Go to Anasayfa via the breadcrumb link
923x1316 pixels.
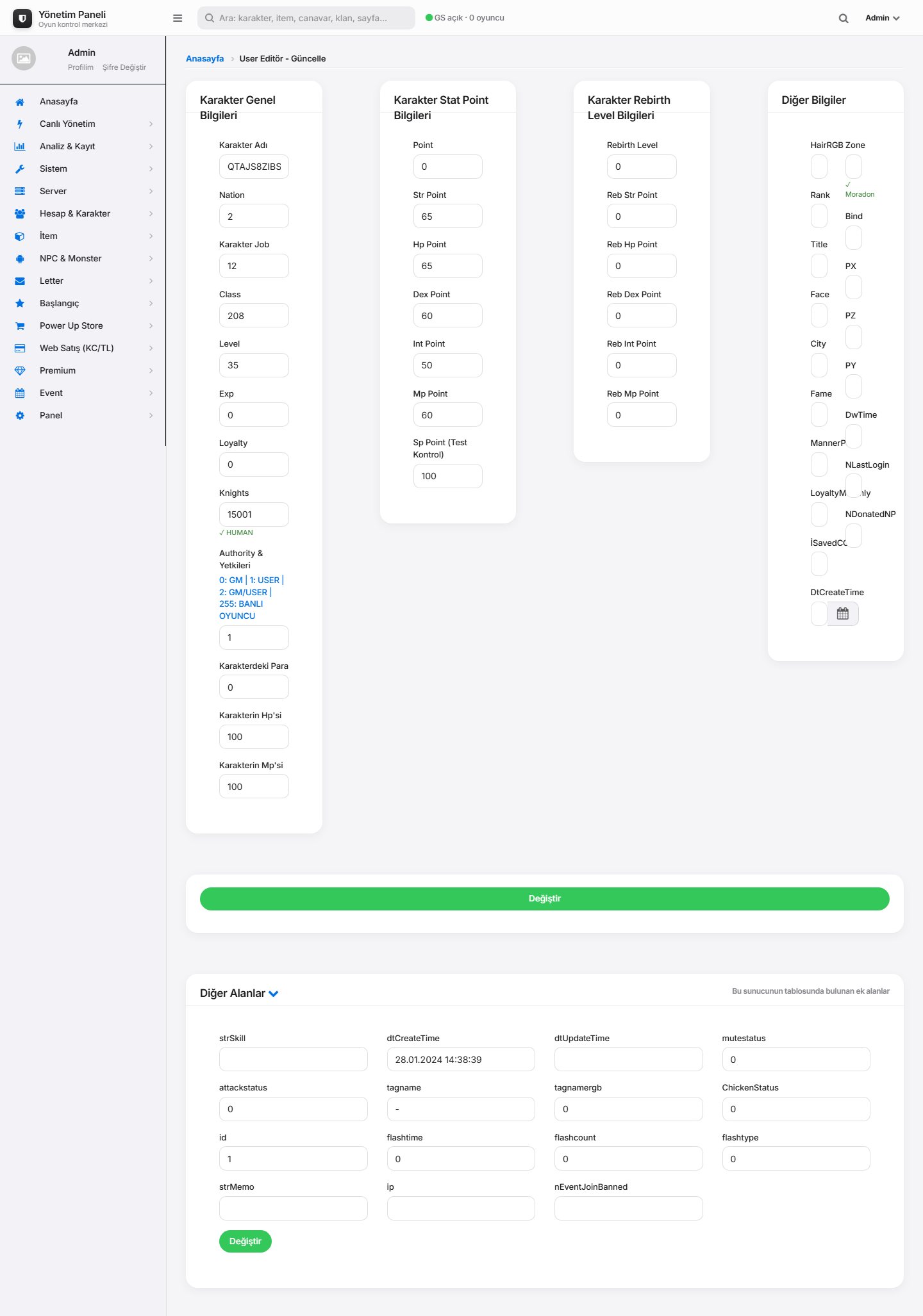pos(205,59)
